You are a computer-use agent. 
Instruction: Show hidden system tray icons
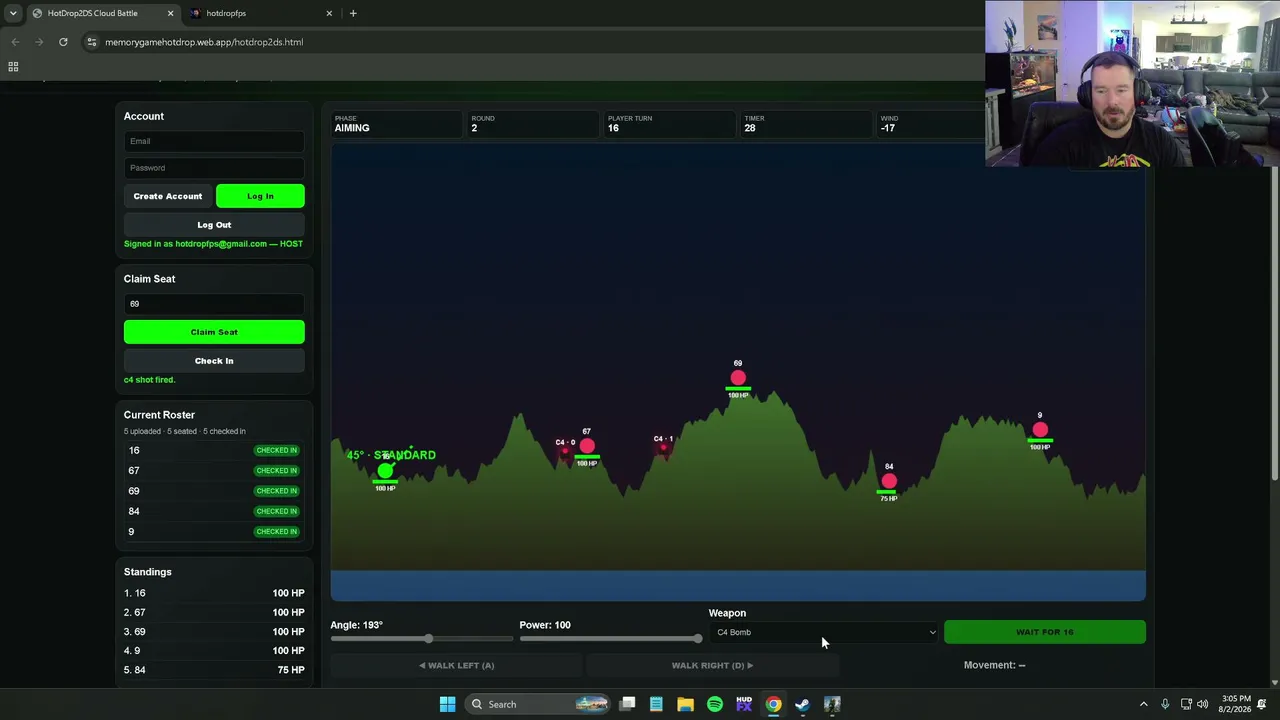point(1144,704)
